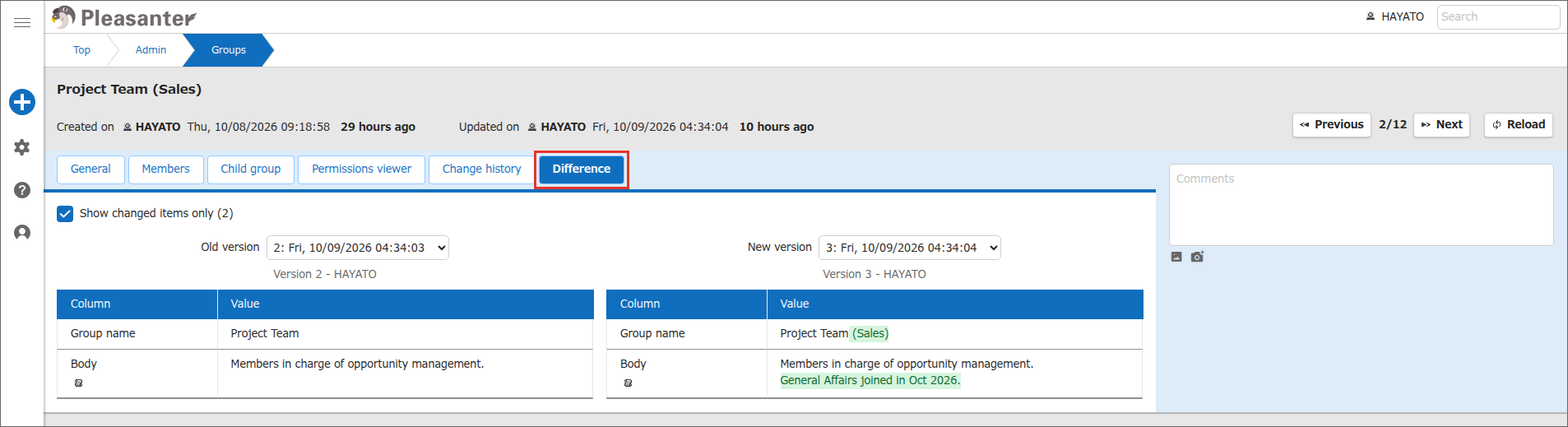The width and height of the screenshot is (1568, 427).
Task: Click 'General Affairs joined in Oct 2026.' text
Action: point(870,381)
